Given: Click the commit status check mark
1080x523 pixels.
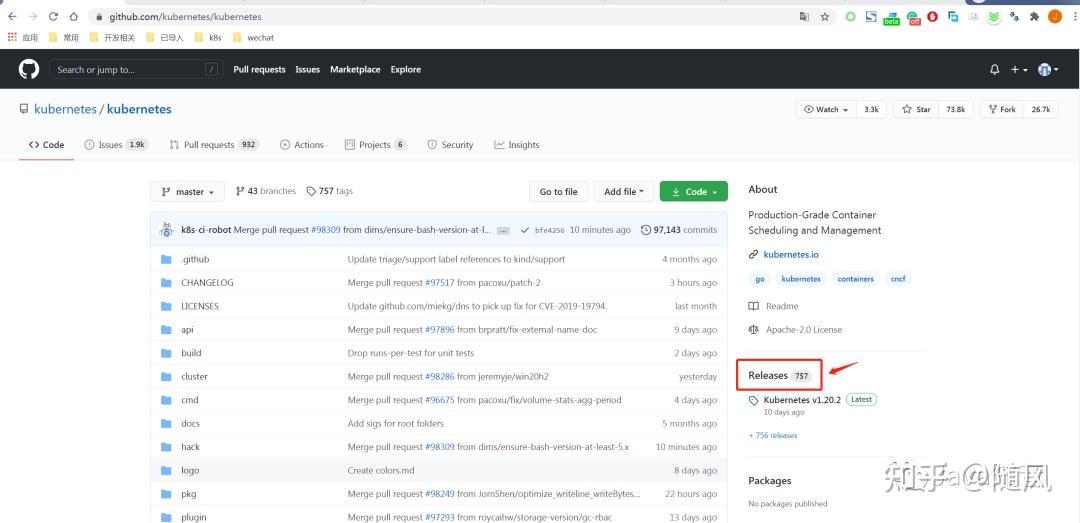Looking at the screenshot, I should (525, 229).
